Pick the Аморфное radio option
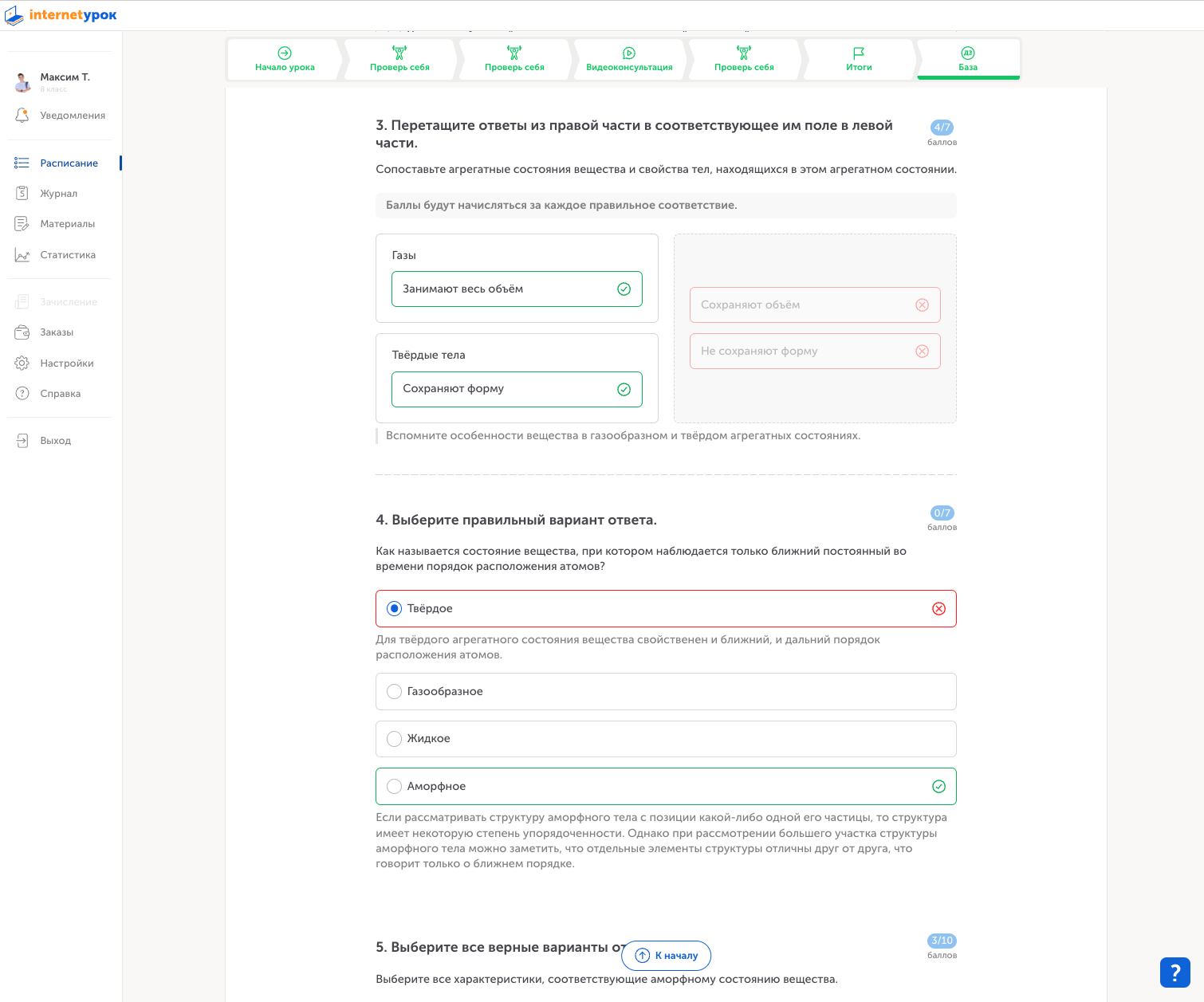 (x=394, y=787)
